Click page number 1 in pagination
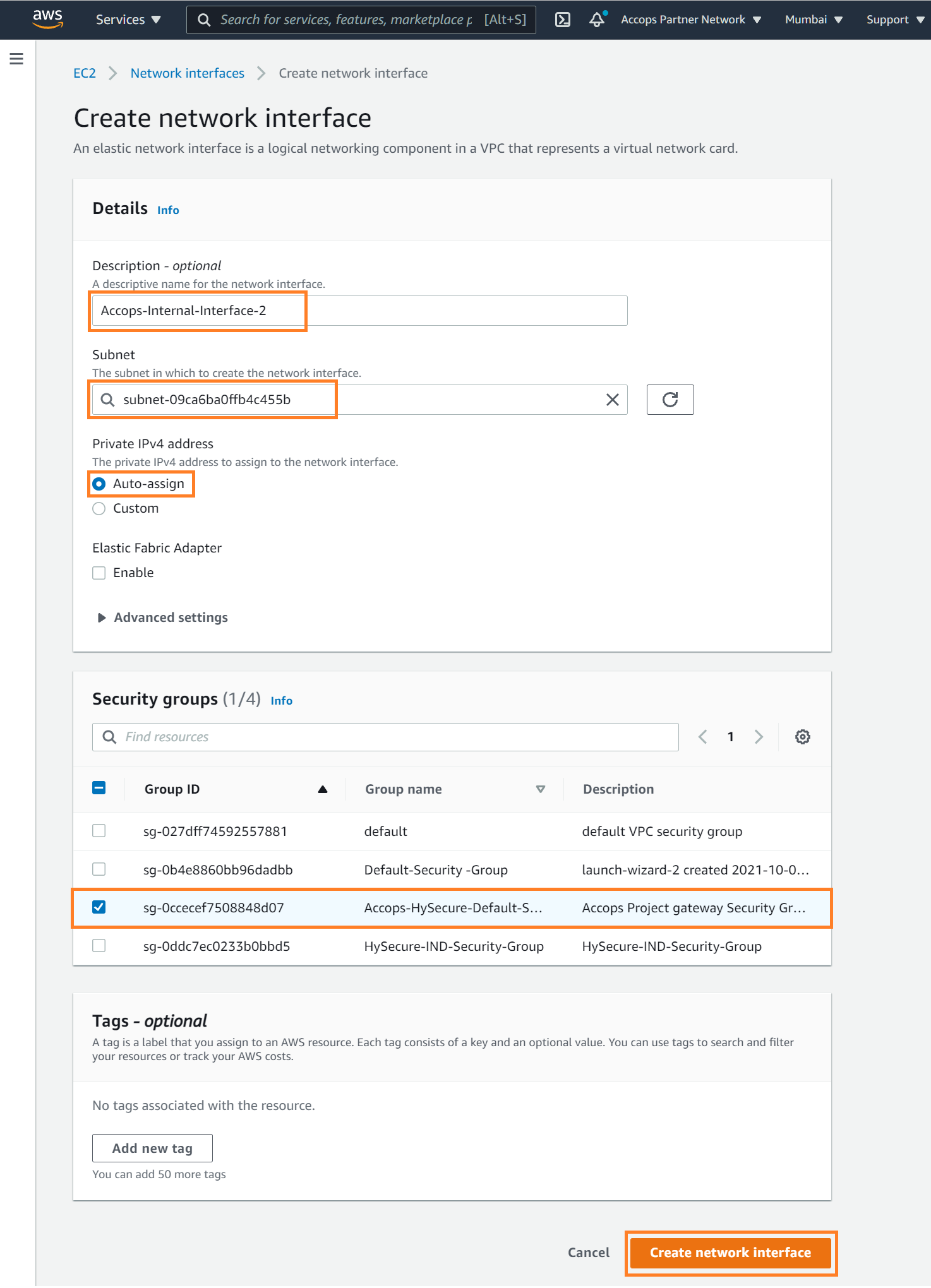 pyautogui.click(x=731, y=737)
